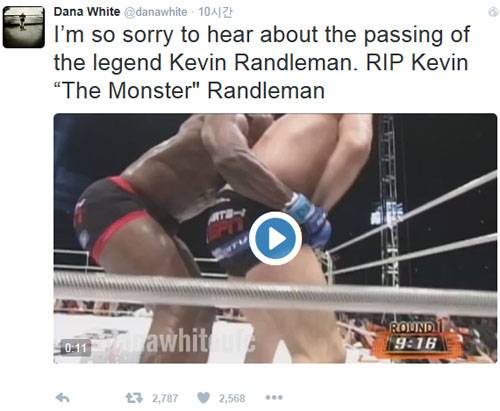The height and width of the screenshot is (411, 500).
Task: Click the 9:16 round clock overlay
Action: (415, 343)
